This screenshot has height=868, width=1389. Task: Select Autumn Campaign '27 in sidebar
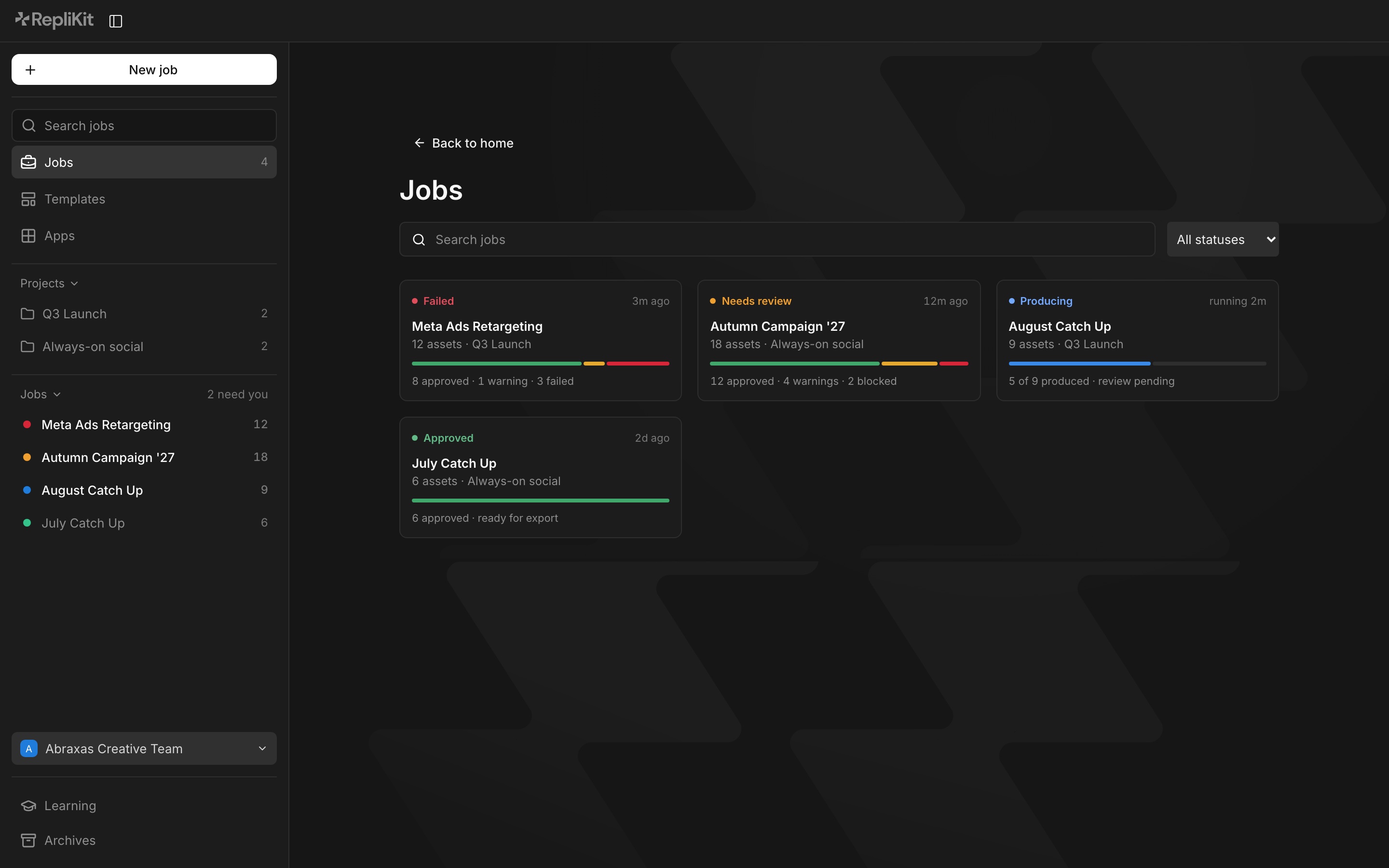(144, 457)
